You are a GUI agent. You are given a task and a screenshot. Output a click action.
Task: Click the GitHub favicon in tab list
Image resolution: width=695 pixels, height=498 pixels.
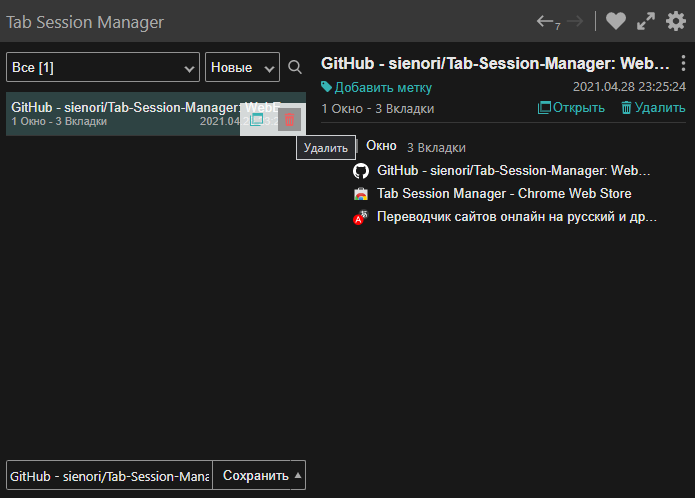point(361,171)
